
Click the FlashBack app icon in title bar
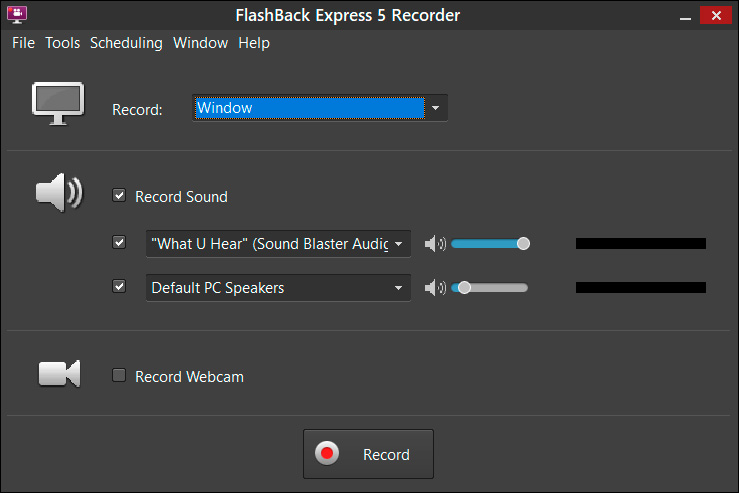coord(15,16)
